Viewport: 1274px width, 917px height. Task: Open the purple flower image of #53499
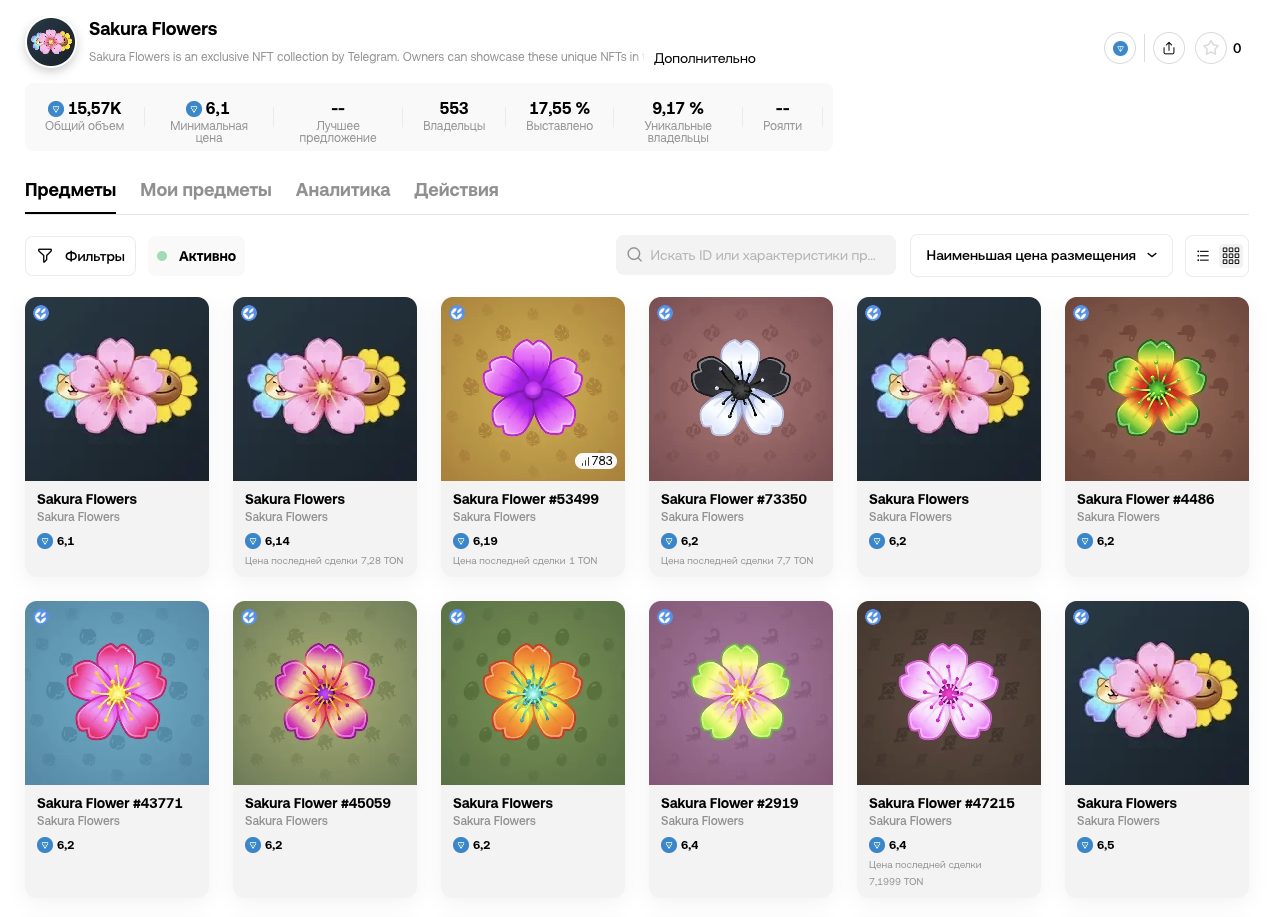click(533, 389)
